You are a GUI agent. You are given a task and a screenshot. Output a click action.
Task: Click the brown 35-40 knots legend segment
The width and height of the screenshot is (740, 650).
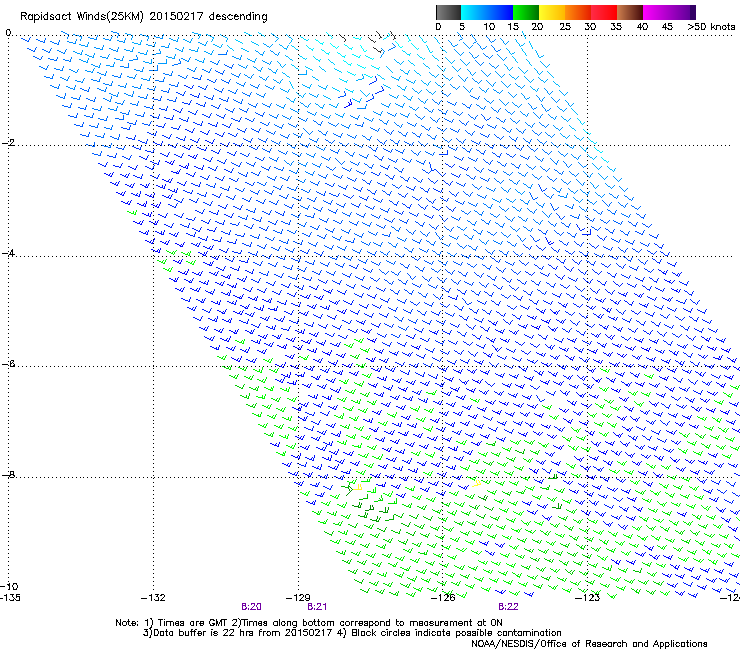pyautogui.click(x=630, y=12)
